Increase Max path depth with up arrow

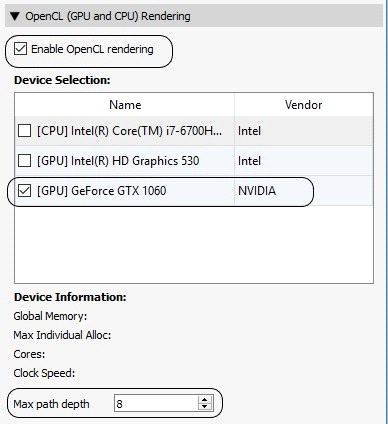point(205,399)
